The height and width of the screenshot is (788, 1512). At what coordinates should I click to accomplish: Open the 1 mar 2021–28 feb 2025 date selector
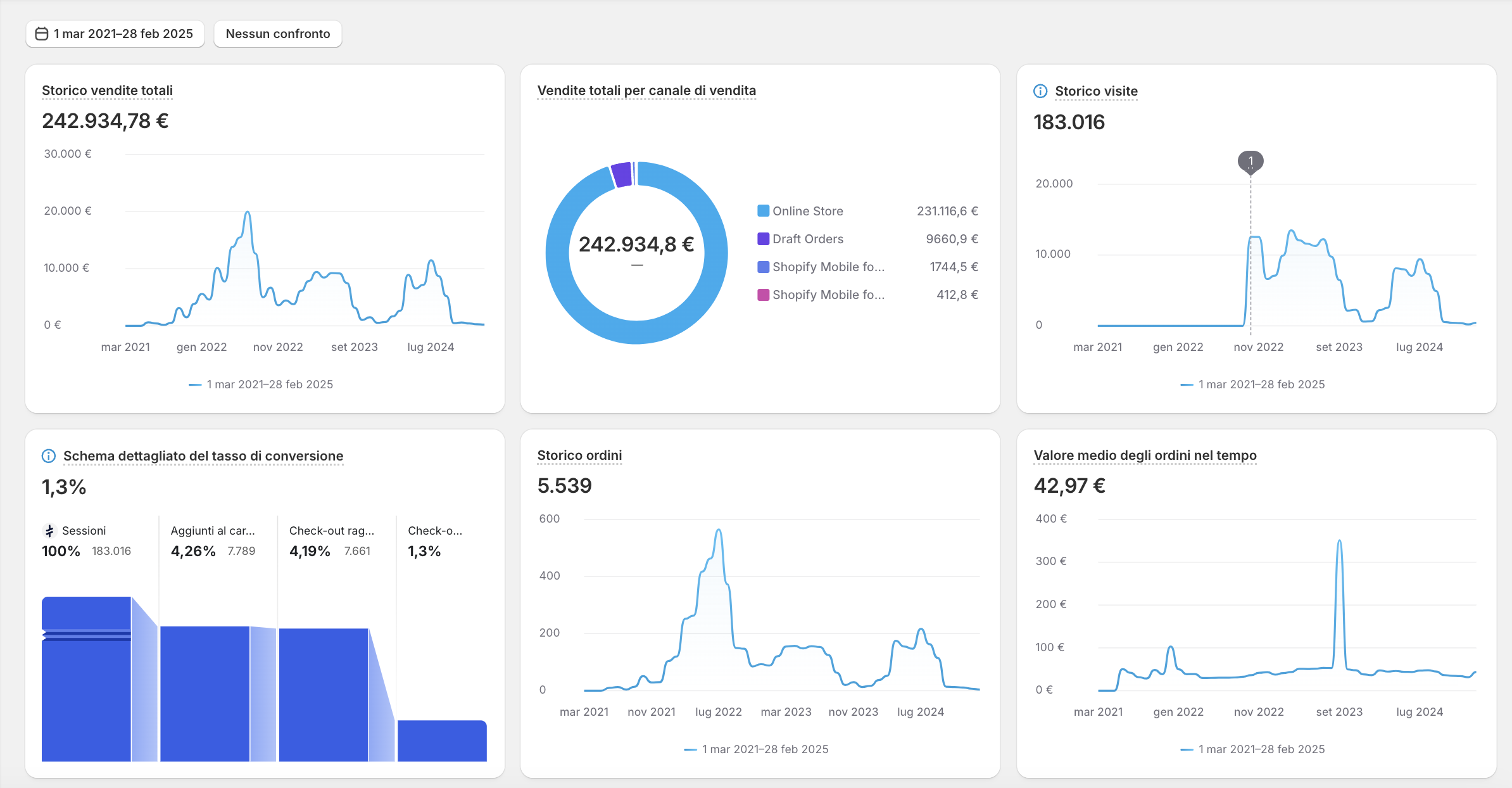click(x=115, y=34)
